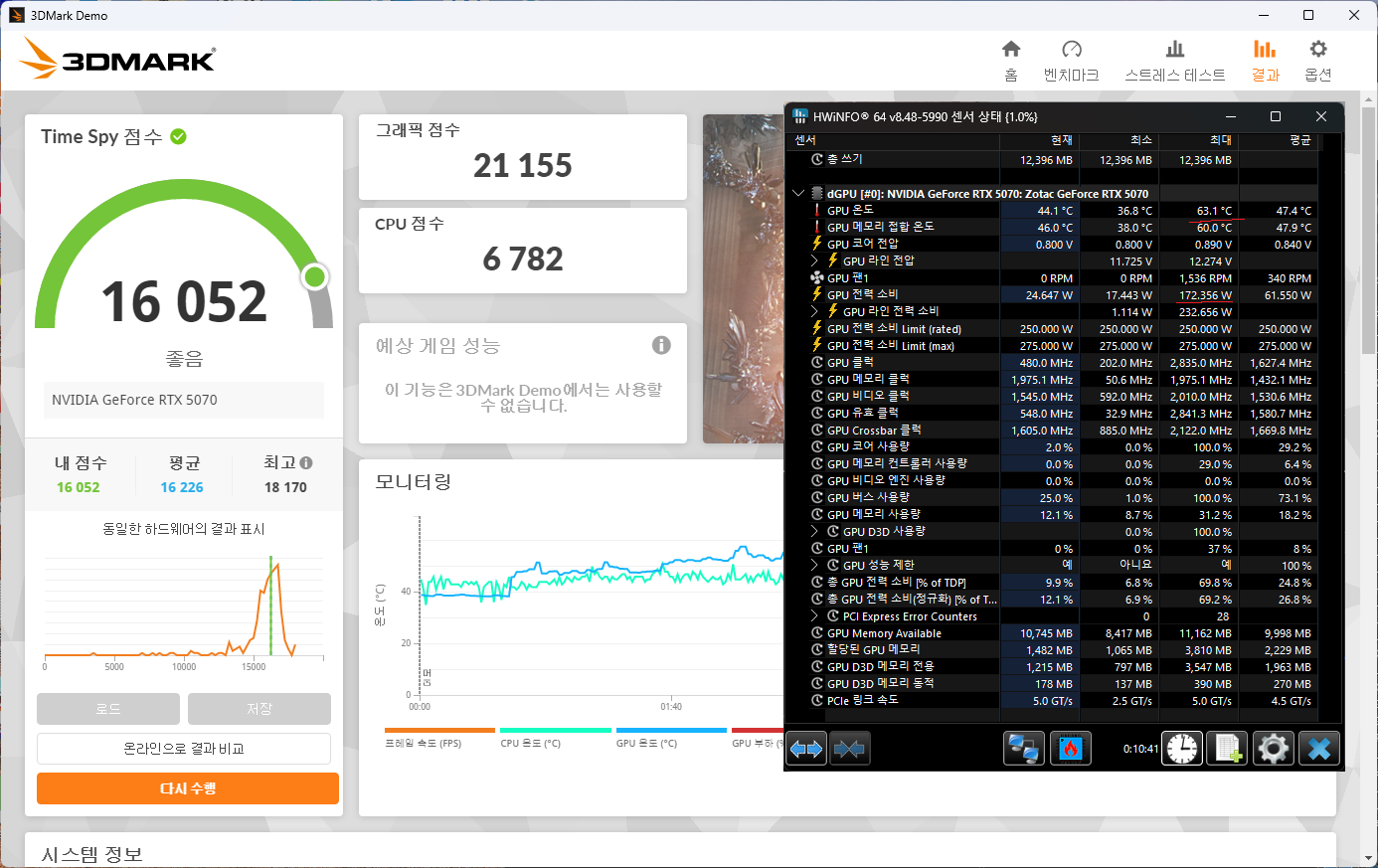Viewport: 1378px width, 868px height.
Task: Select the GPU 비디오 클럭 row label
Action: point(868,396)
